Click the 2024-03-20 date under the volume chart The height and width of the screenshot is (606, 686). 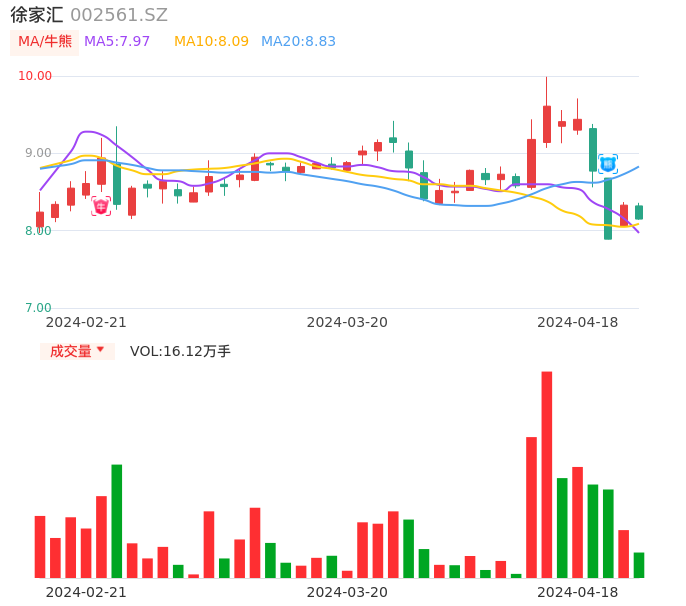tap(347, 592)
